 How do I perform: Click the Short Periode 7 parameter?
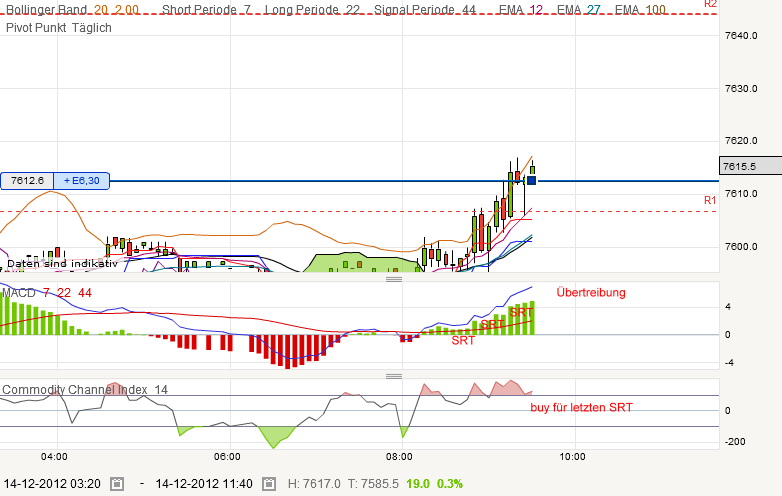206,9
